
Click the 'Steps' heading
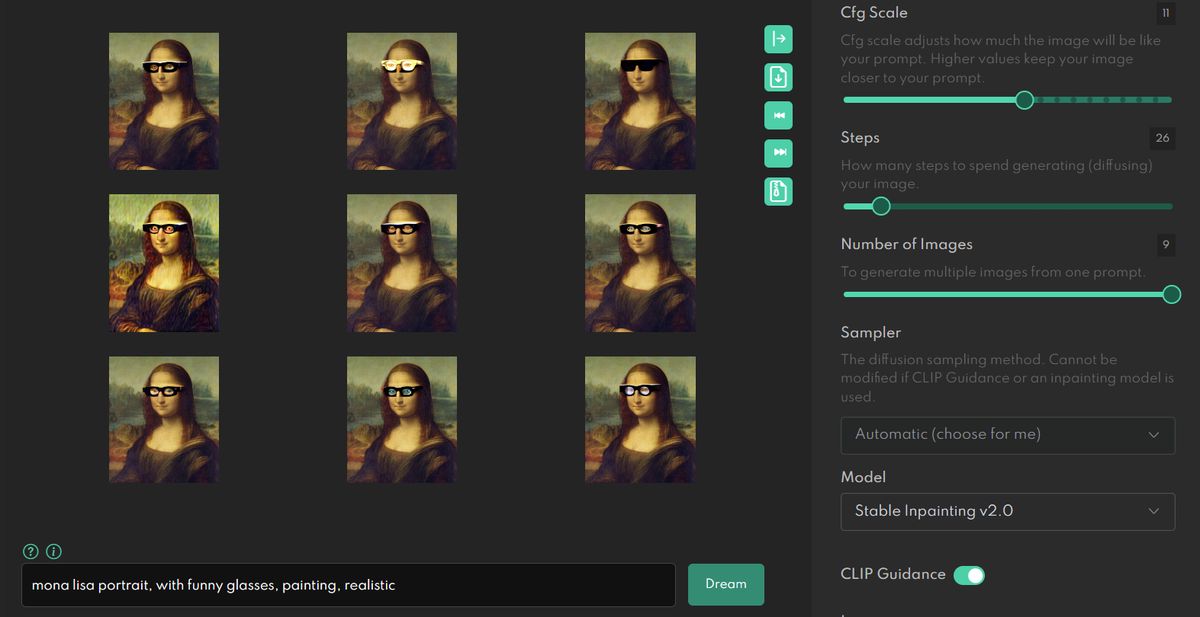[x=860, y=138]
